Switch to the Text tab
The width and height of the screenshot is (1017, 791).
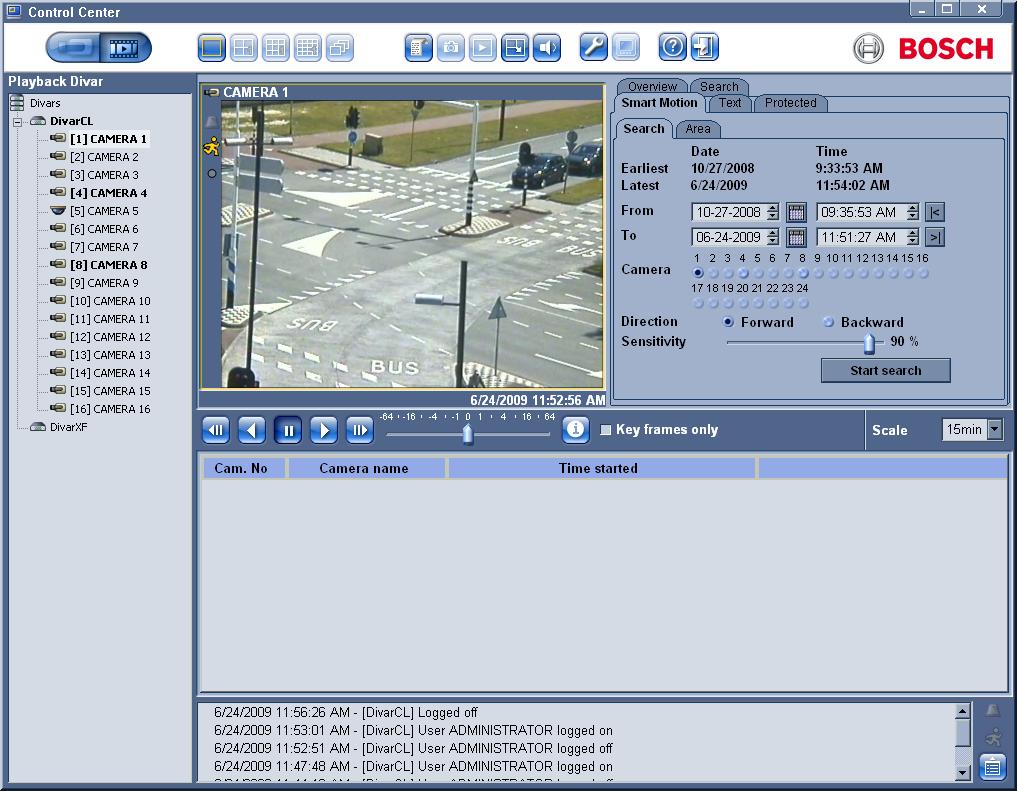(730, 102)
